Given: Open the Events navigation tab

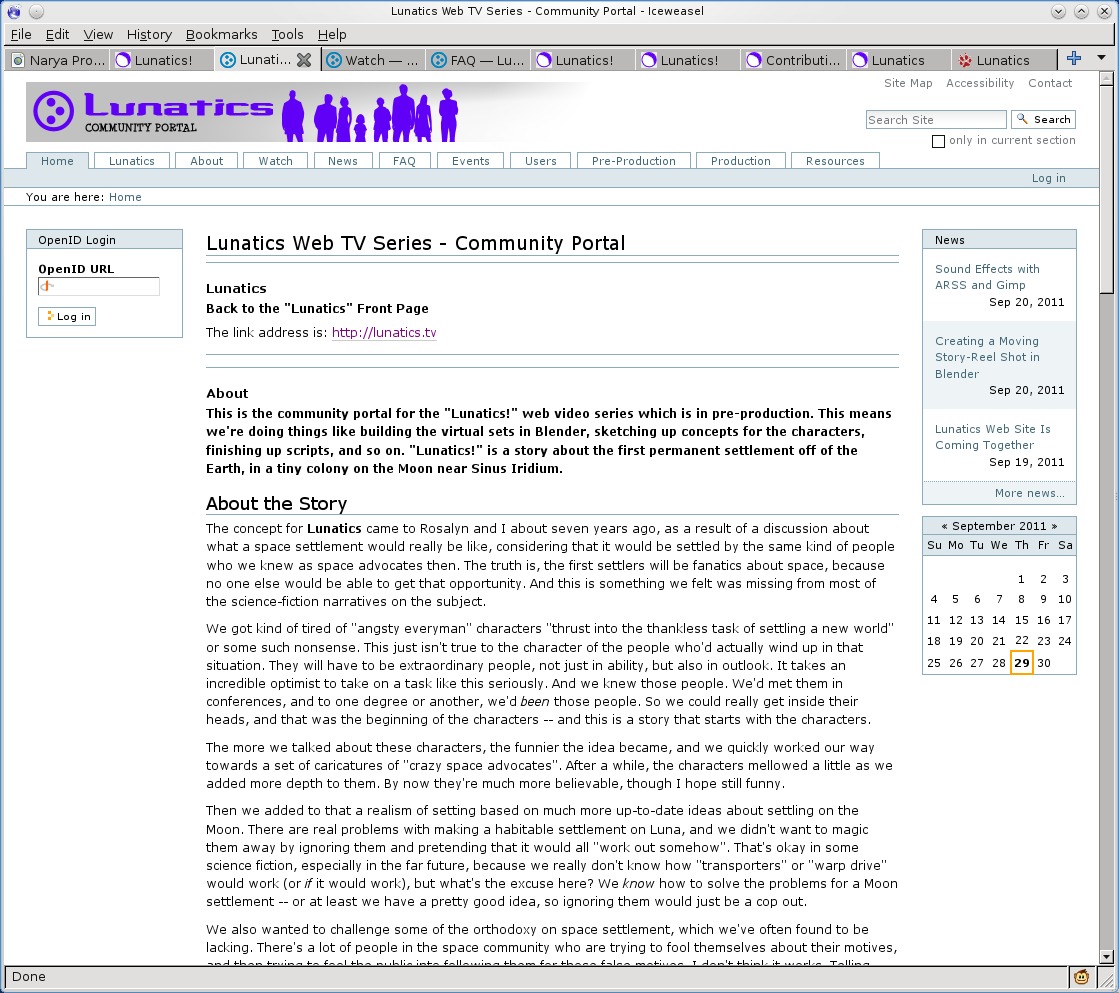Looking at the screenshot, I should (x=470, y=161).
